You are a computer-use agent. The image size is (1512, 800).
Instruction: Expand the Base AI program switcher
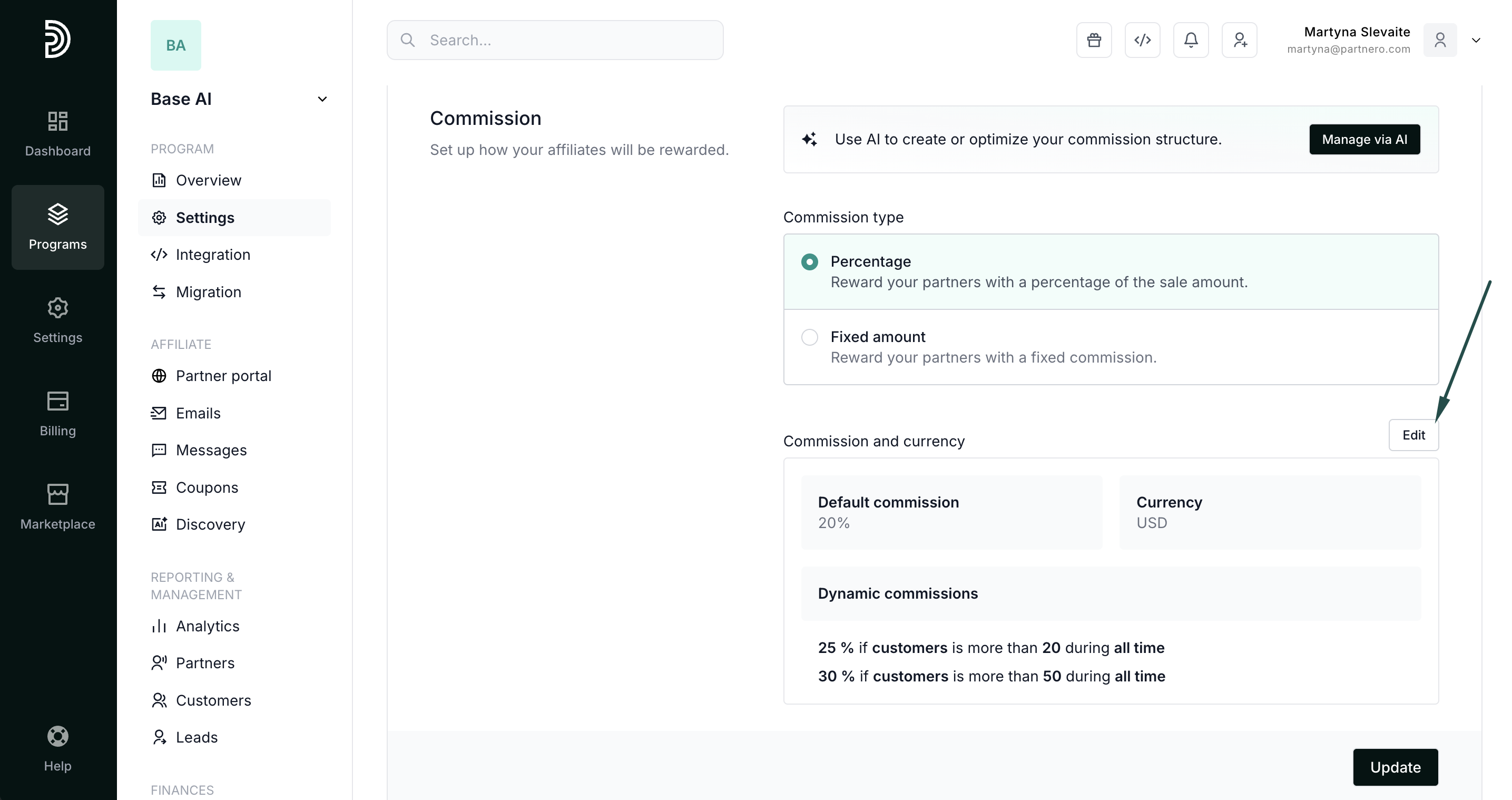tap(322, 99)
